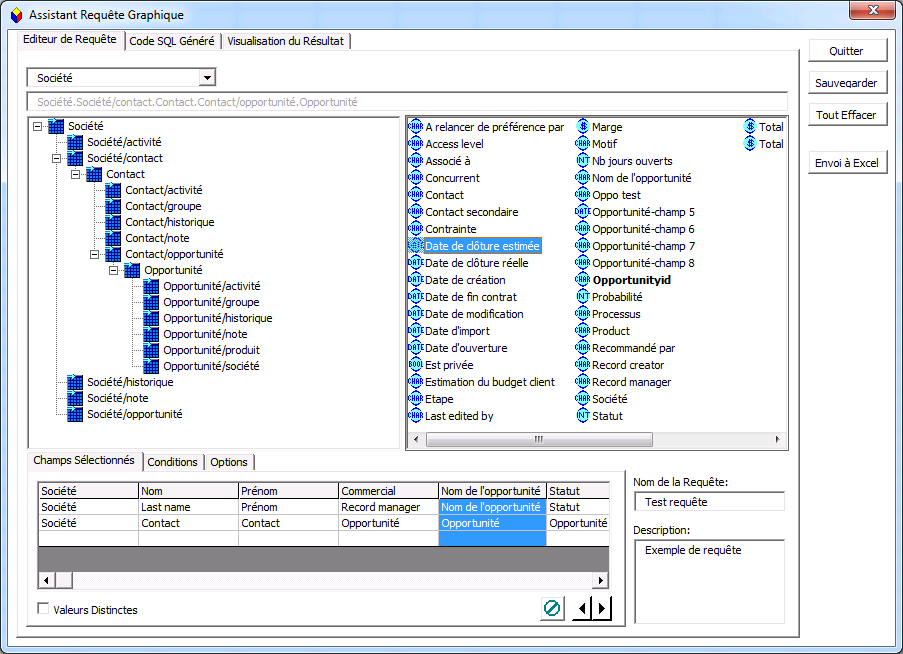Screen dimensions: 903x654
Task: Click the table icon for Opportunité/produit
Action: pyautogui.click(x=152, y=350)
